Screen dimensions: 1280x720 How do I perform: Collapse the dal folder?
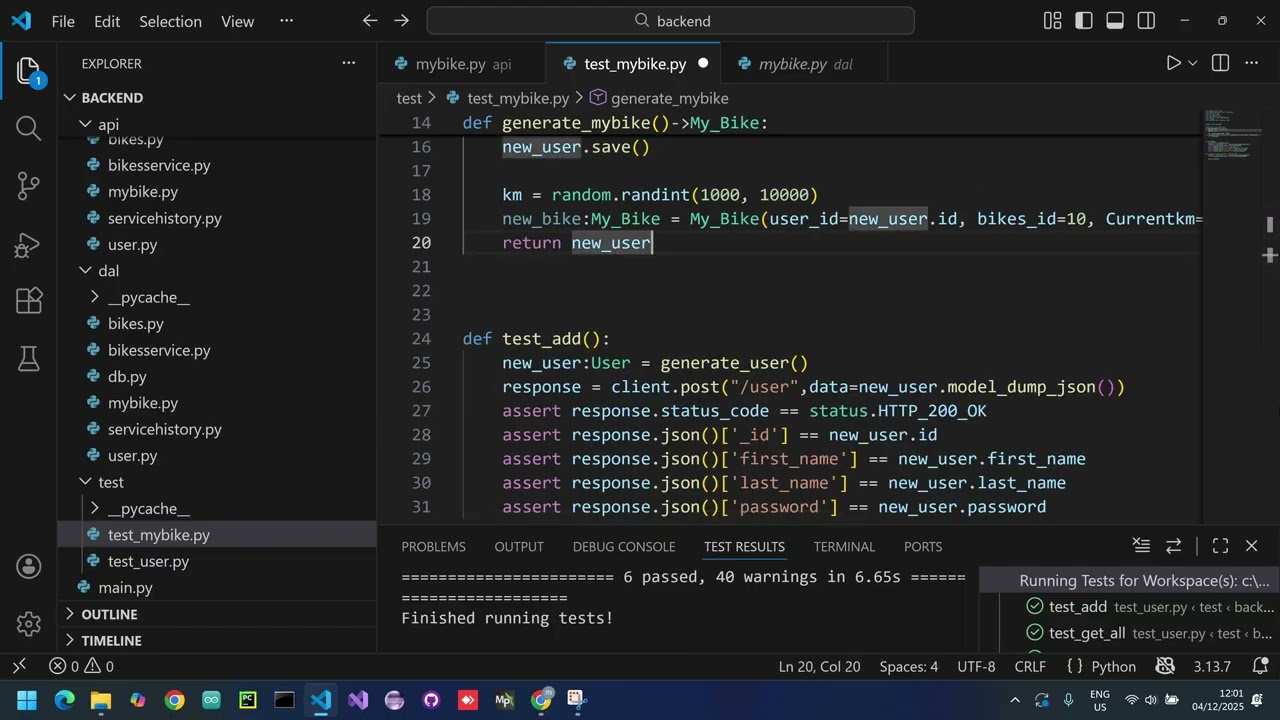tap(86, 271)
